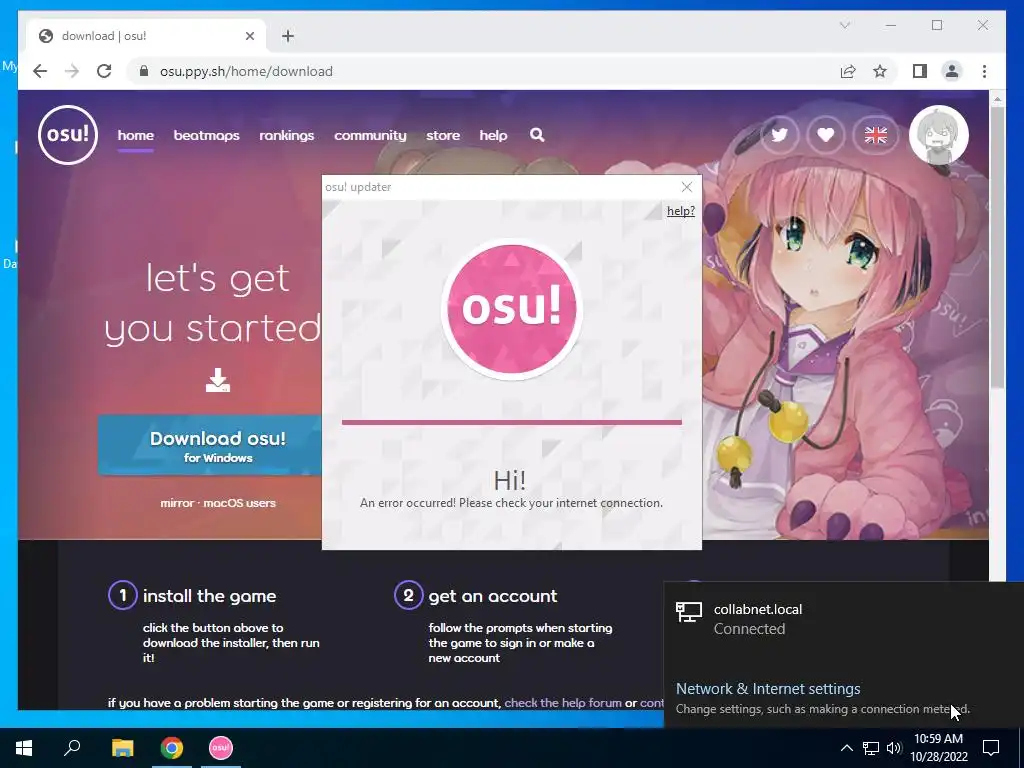Viewport: 1024px width, 768px height.
Task: Select the collabnet.local connected network
Action: 844,618
